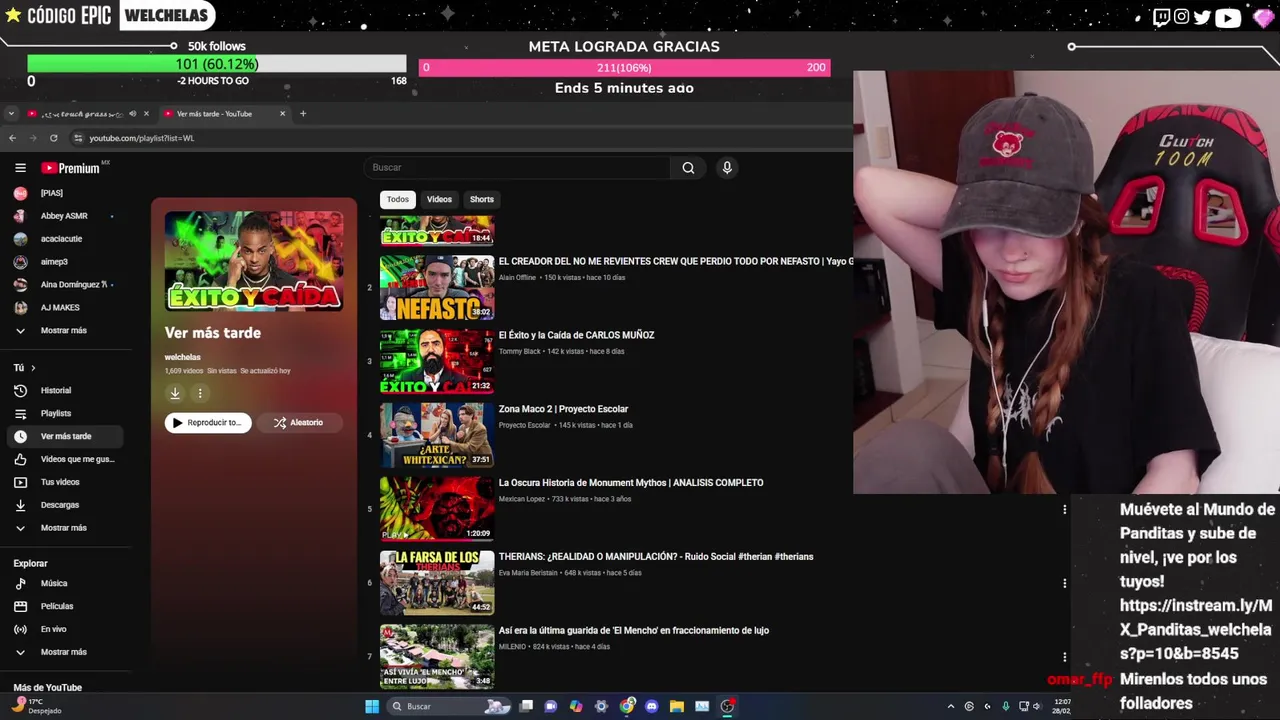The height and width of the screenshot is (720, 1280).
Task: Reload the YouTube page
Action: pos(53,138)
